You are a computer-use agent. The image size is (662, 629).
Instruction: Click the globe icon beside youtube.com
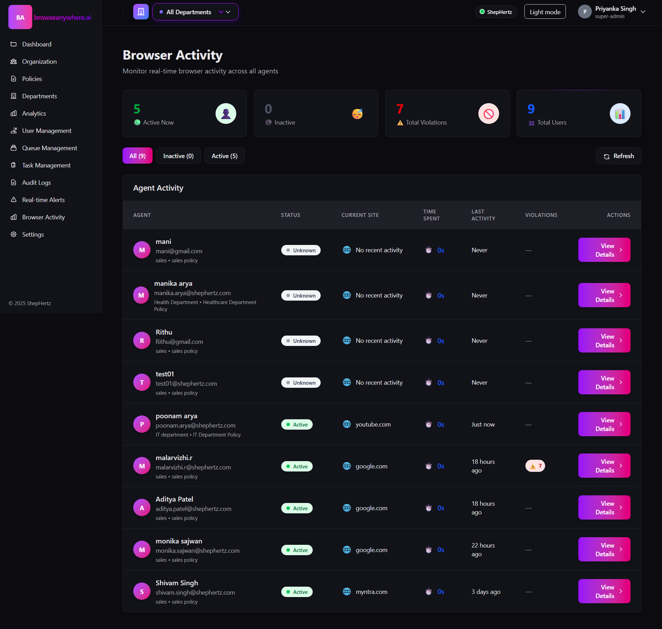[347, 424]
